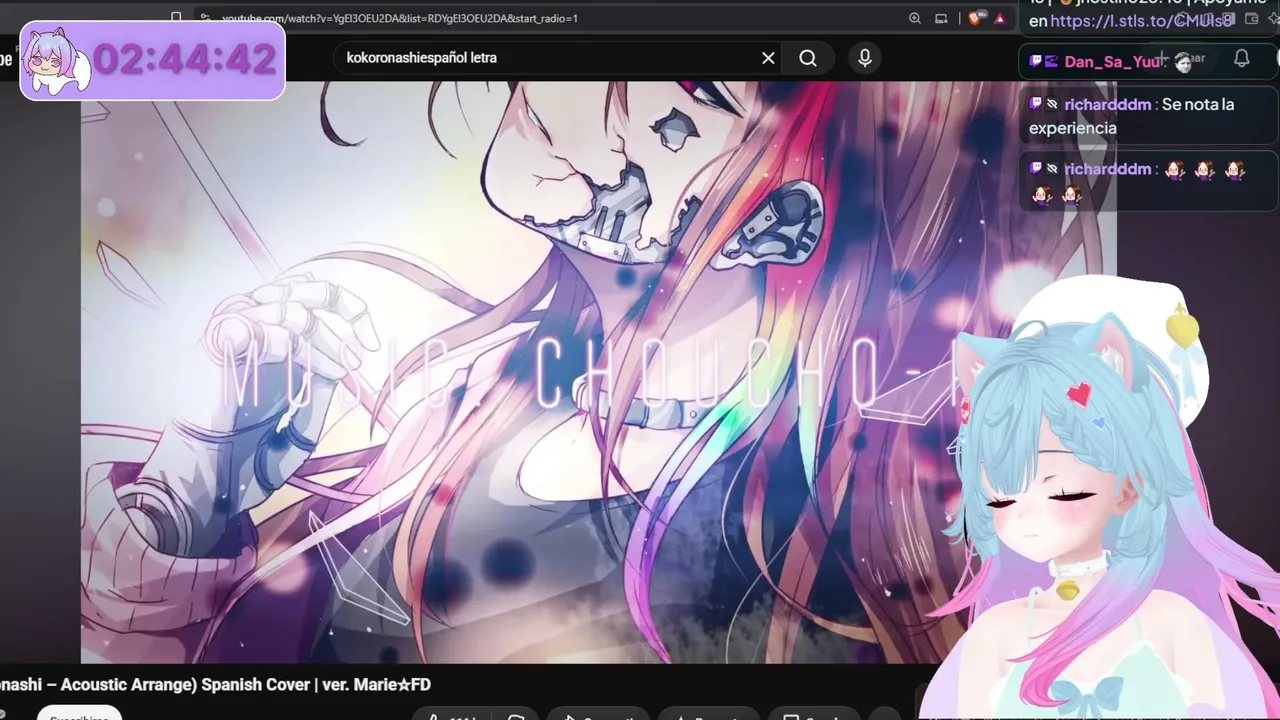Viewport: 1280px width, 720px height.
Task: Open the zoom magnifier icon in address bar
Action: (x=915, y=18)
